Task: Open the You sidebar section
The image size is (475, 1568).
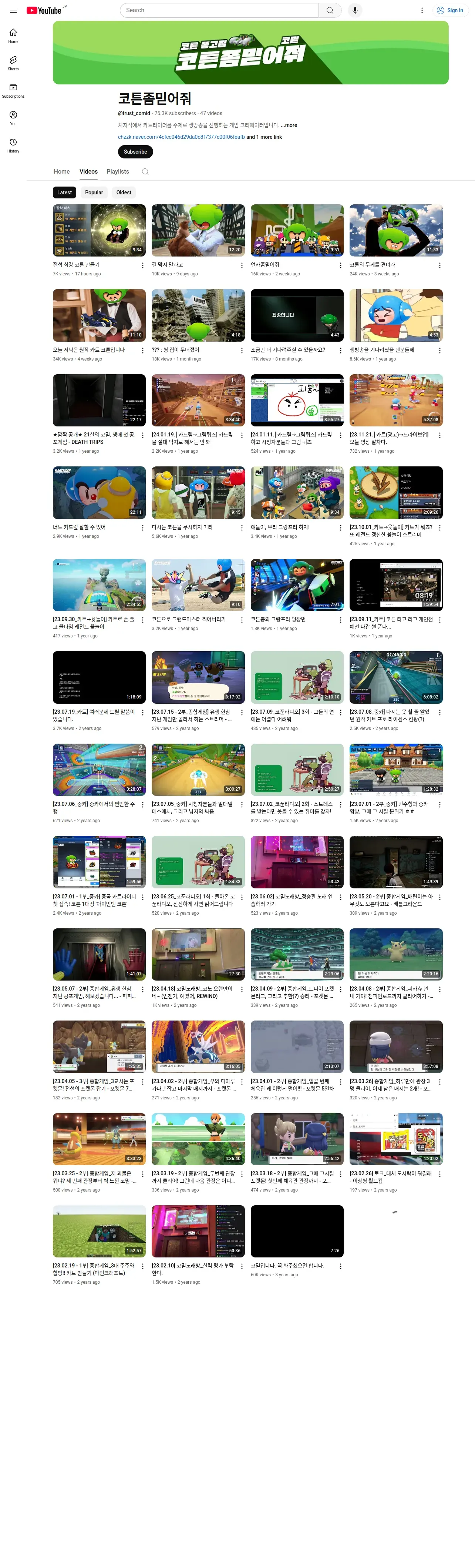Action: (13, 118)
